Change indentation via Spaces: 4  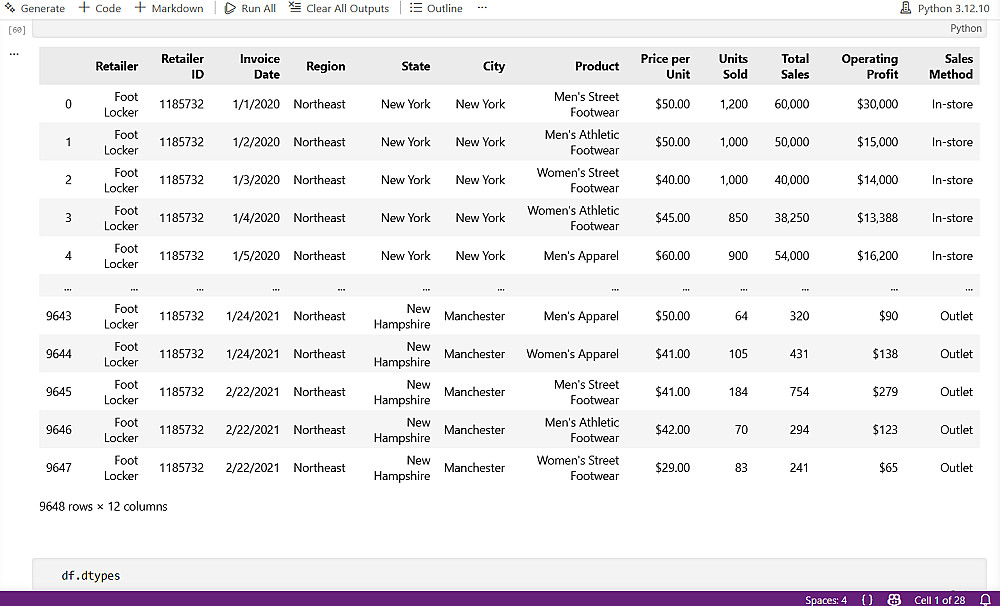coord(826,600)
